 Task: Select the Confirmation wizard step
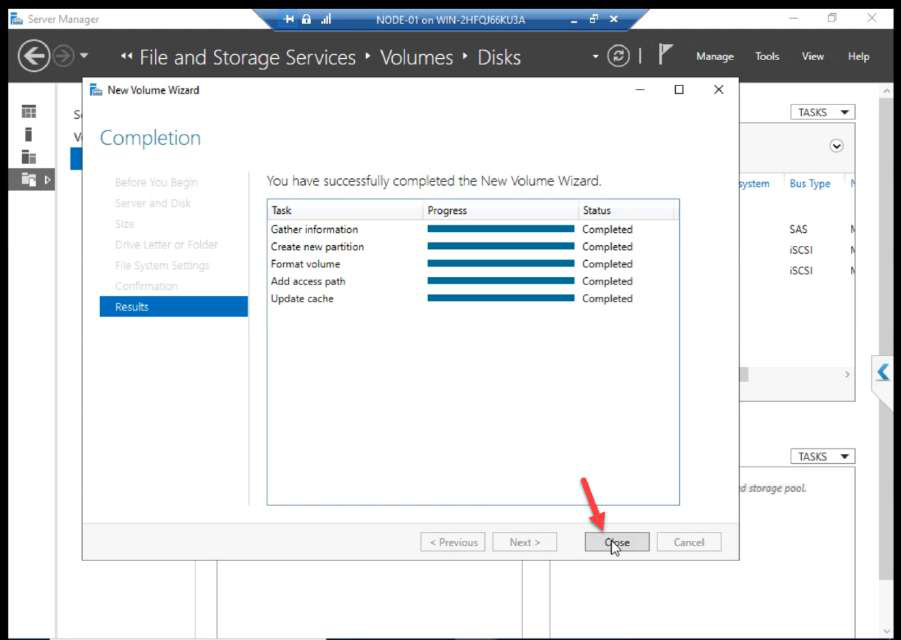pos(147,286)
